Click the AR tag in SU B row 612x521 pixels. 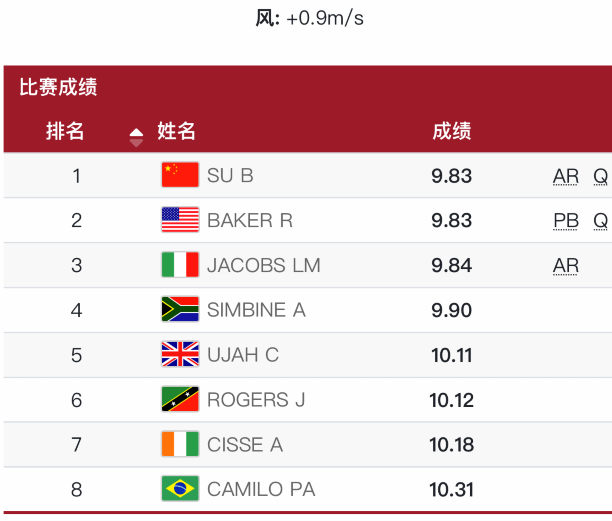566,176
